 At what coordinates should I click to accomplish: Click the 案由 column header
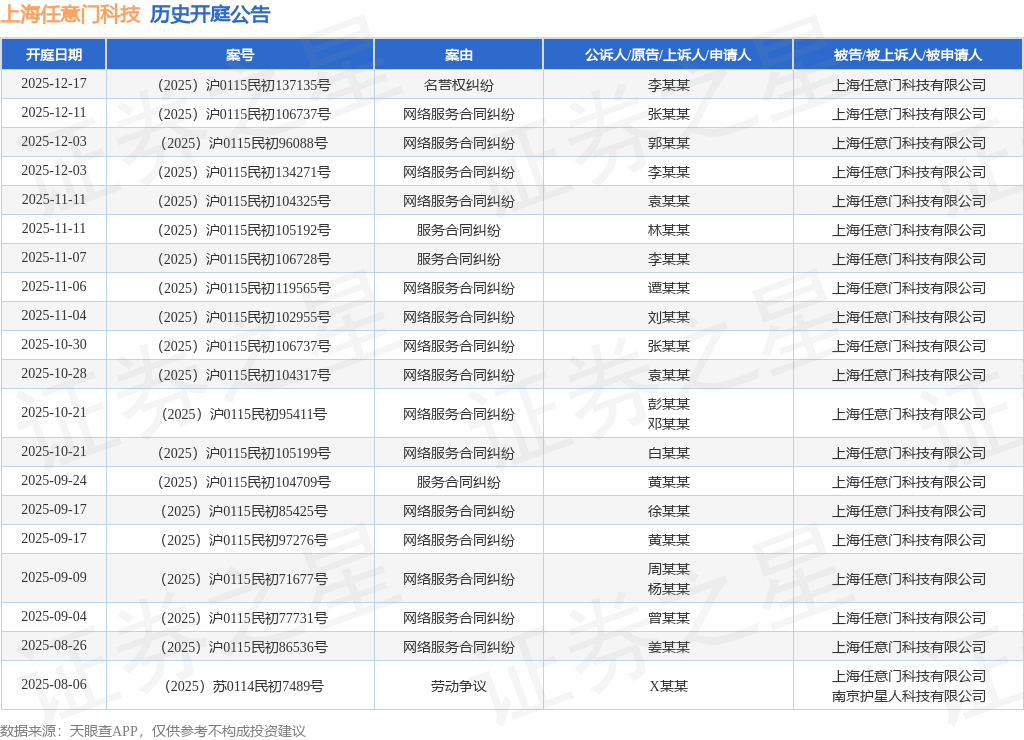458,55
